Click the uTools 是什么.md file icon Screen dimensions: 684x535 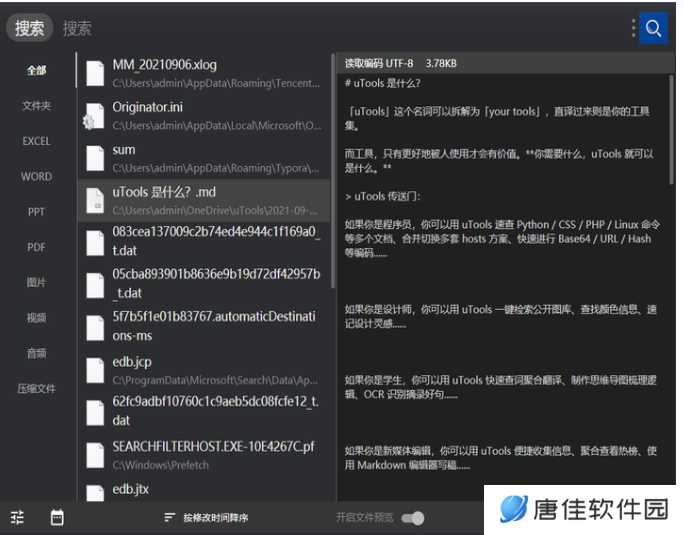tap(95, 201)
